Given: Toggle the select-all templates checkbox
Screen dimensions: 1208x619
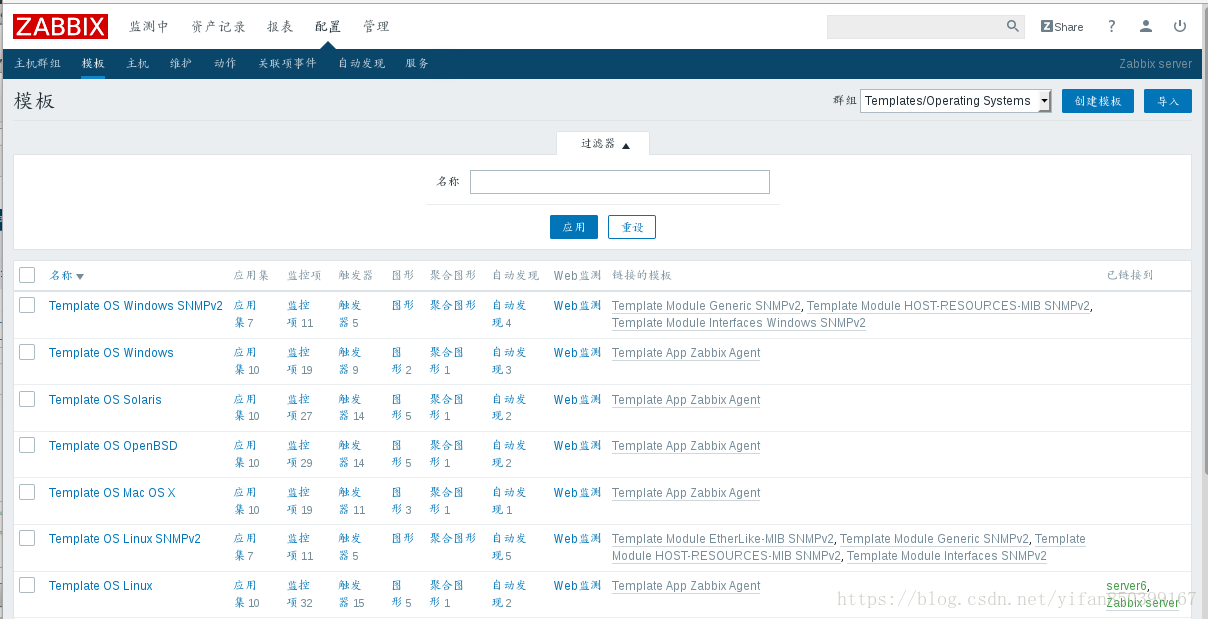Looking at the screenshot, I should pos(27,275).
